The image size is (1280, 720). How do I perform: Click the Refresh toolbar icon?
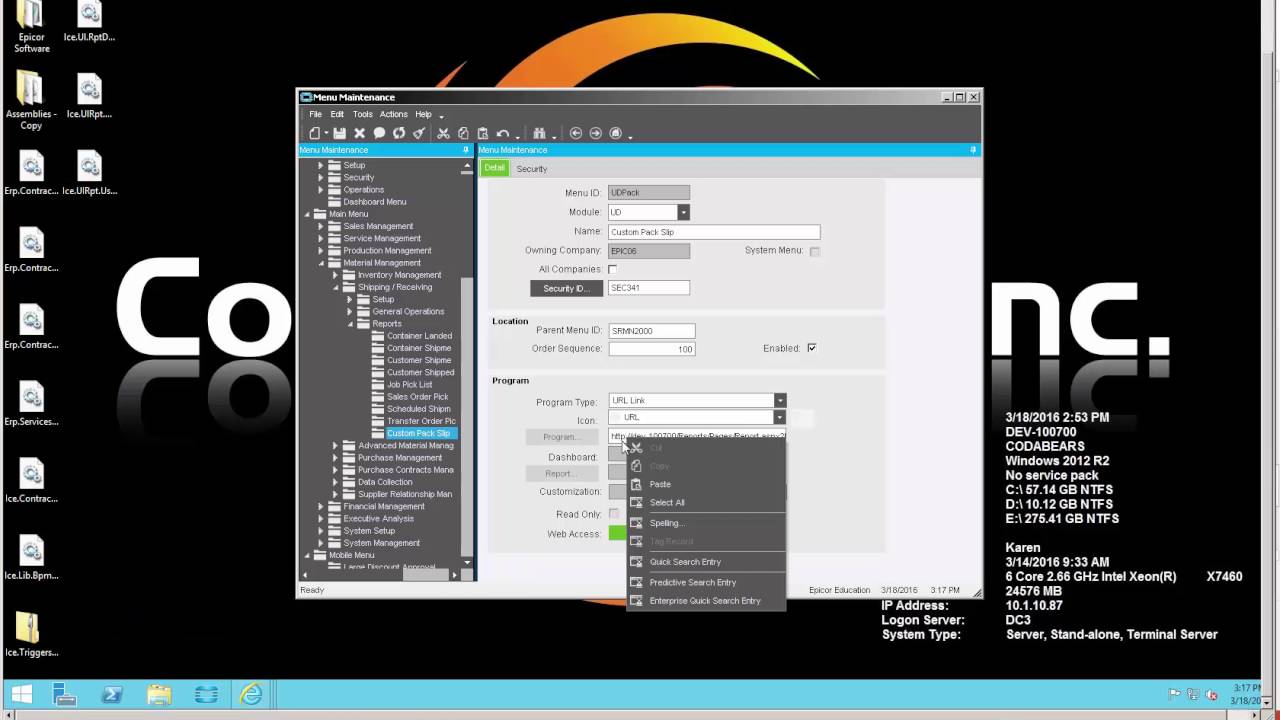(399, 133)
